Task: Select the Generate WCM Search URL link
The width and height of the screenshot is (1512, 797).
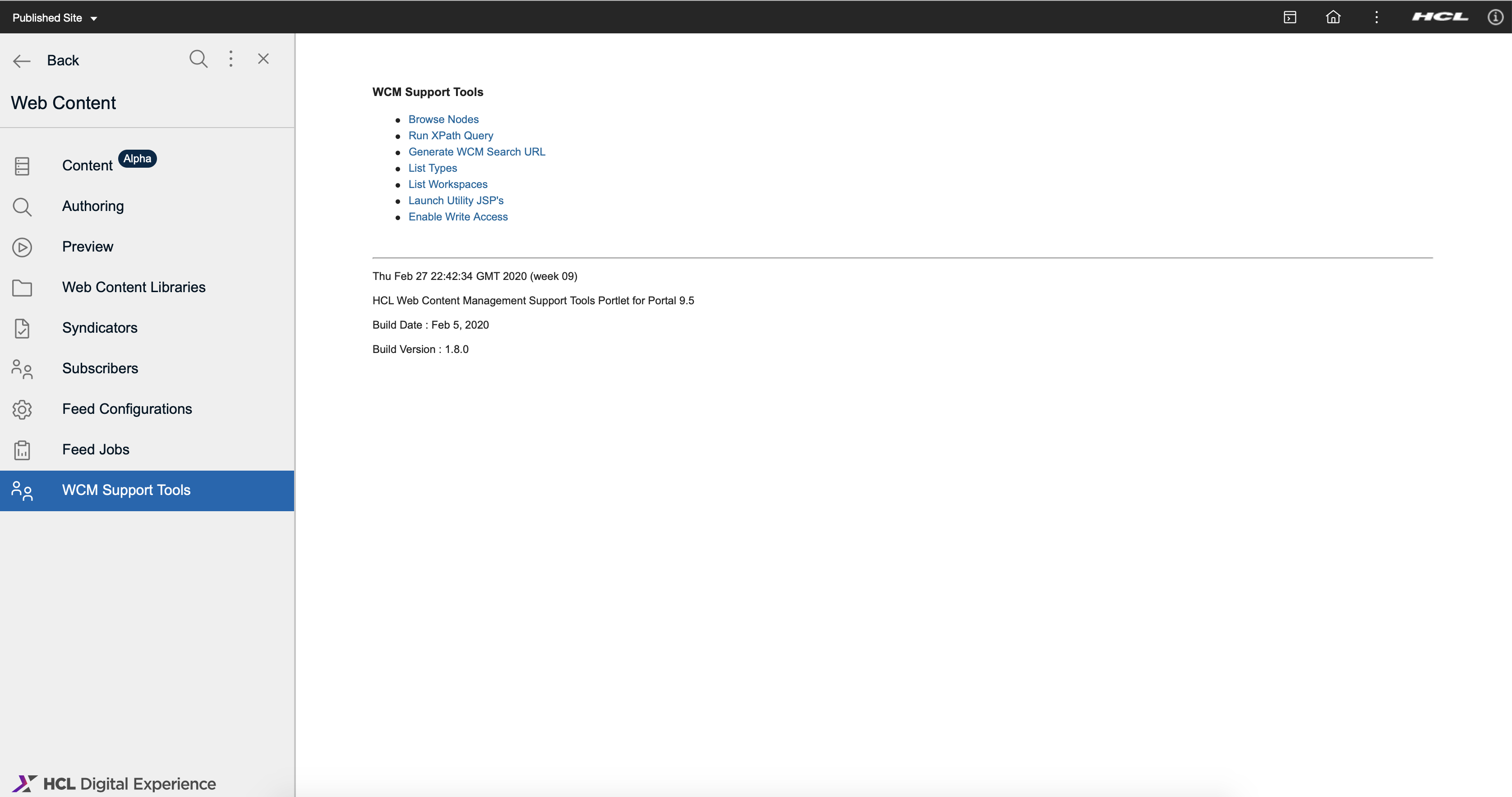Action: pos(477,152)
